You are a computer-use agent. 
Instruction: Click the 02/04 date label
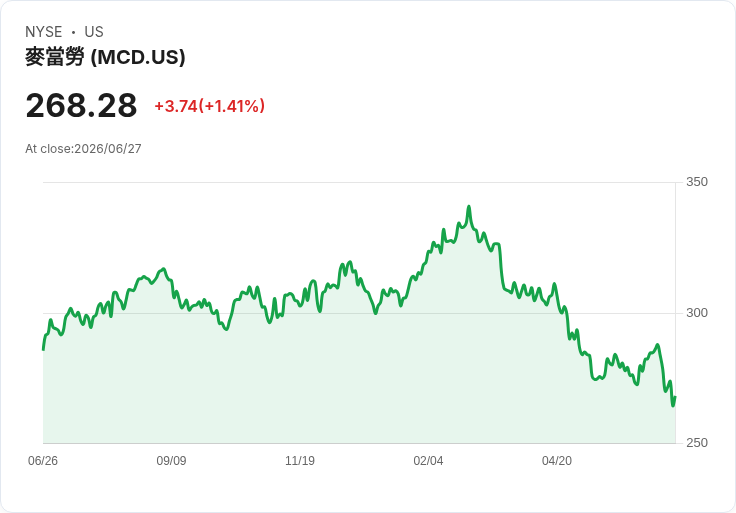pos(428,460)
